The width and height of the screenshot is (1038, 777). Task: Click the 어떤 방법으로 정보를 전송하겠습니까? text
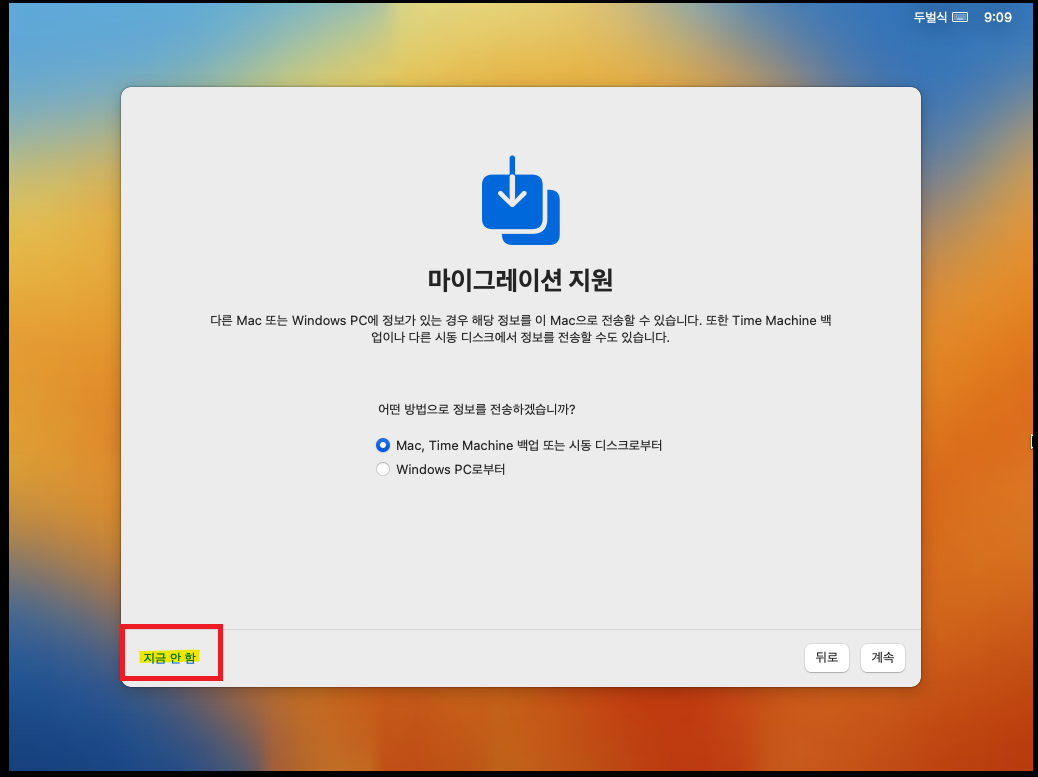pyautogui.click(x=477, y=410)
